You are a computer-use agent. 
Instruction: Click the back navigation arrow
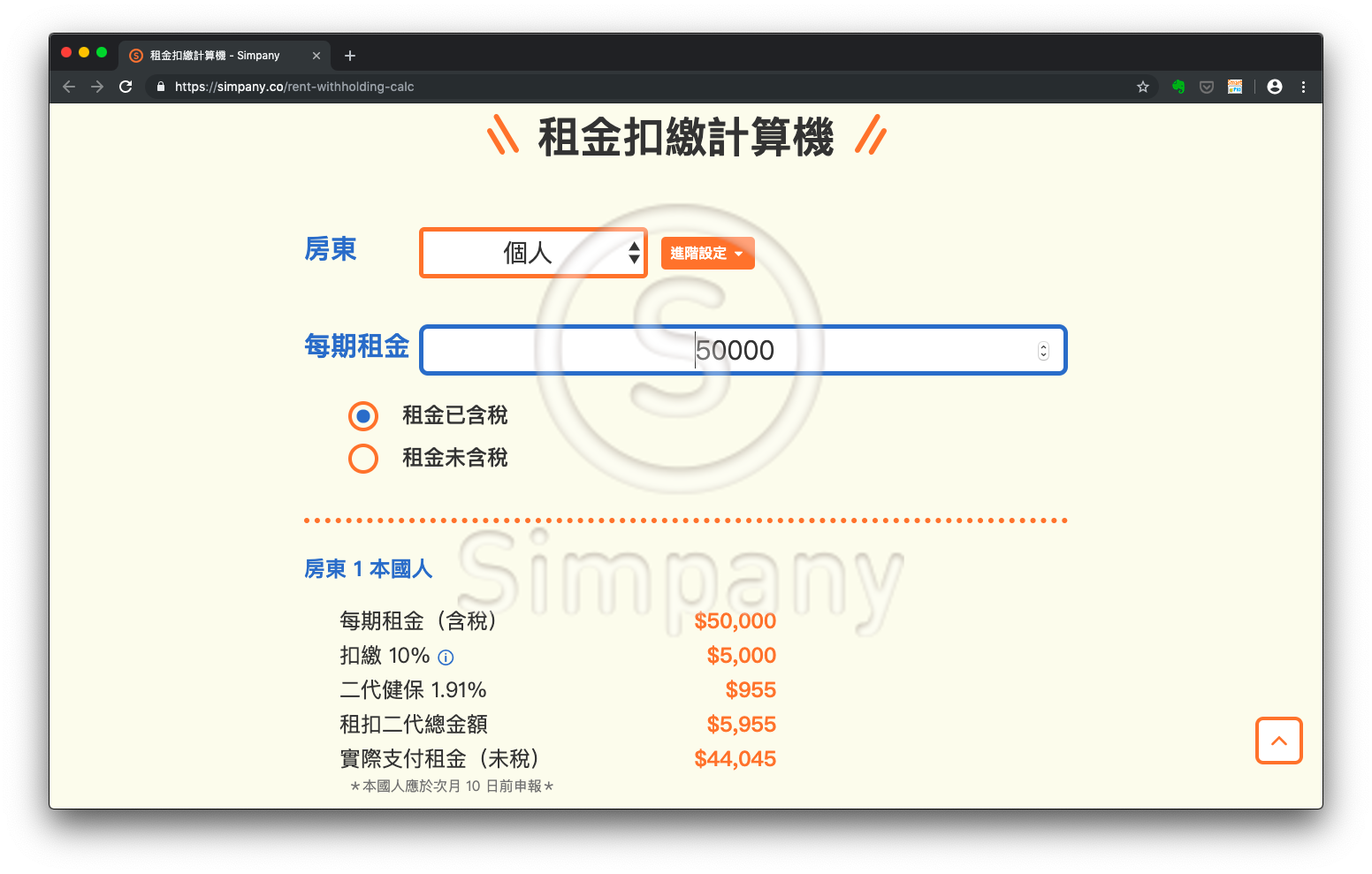point(68,87)
